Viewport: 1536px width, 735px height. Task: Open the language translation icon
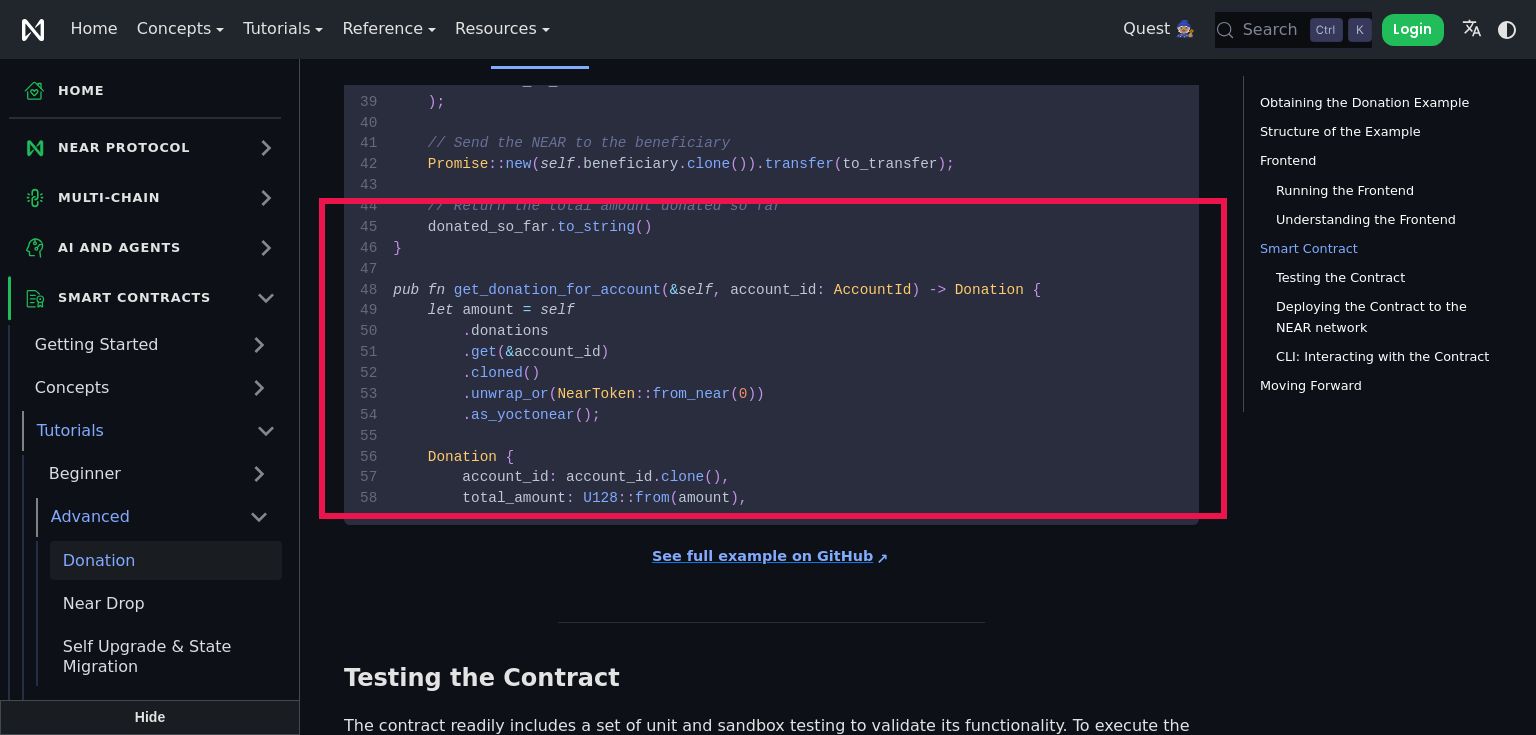(x=1472, y=30)
